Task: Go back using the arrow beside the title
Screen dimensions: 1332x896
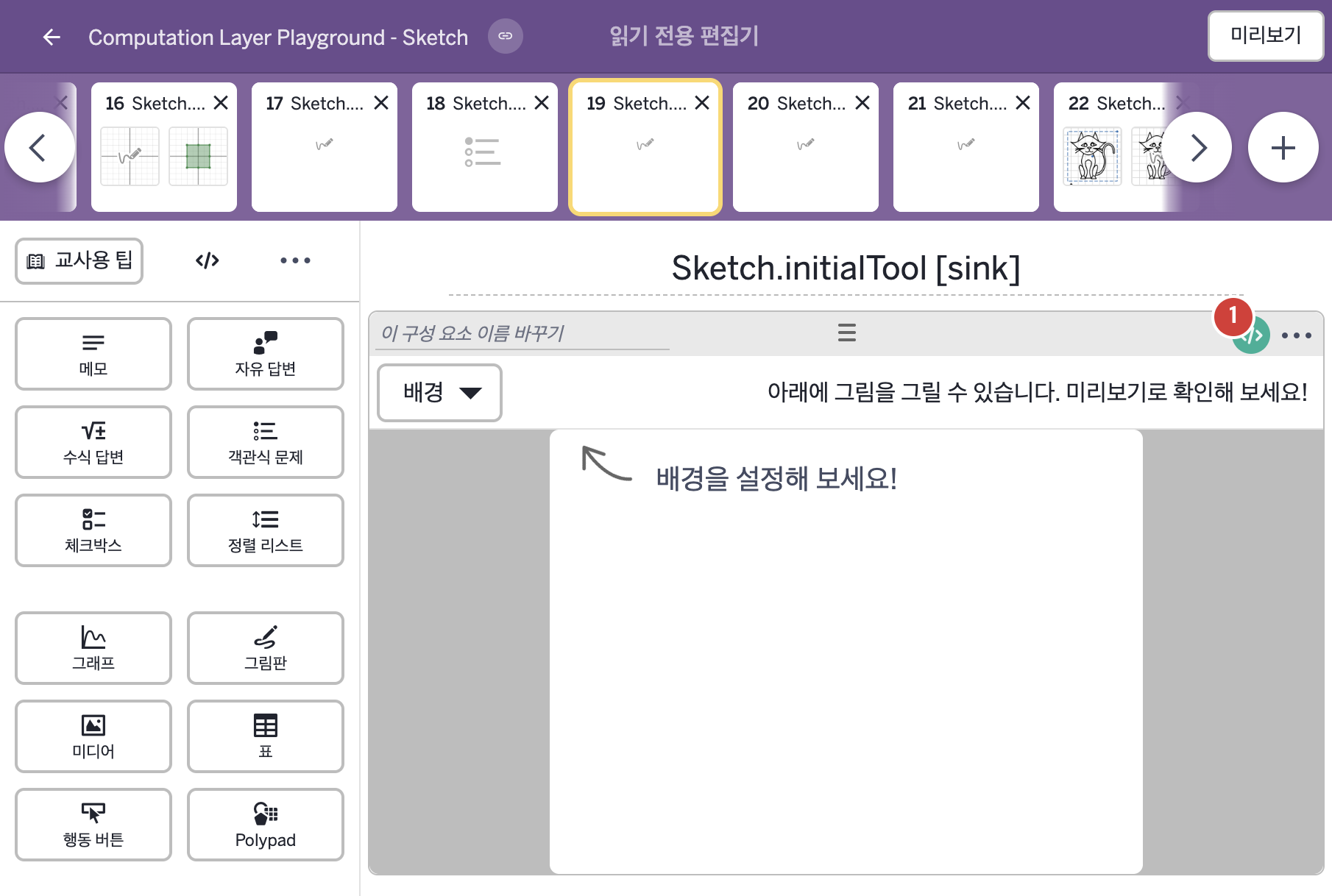Action: [51, 37]
